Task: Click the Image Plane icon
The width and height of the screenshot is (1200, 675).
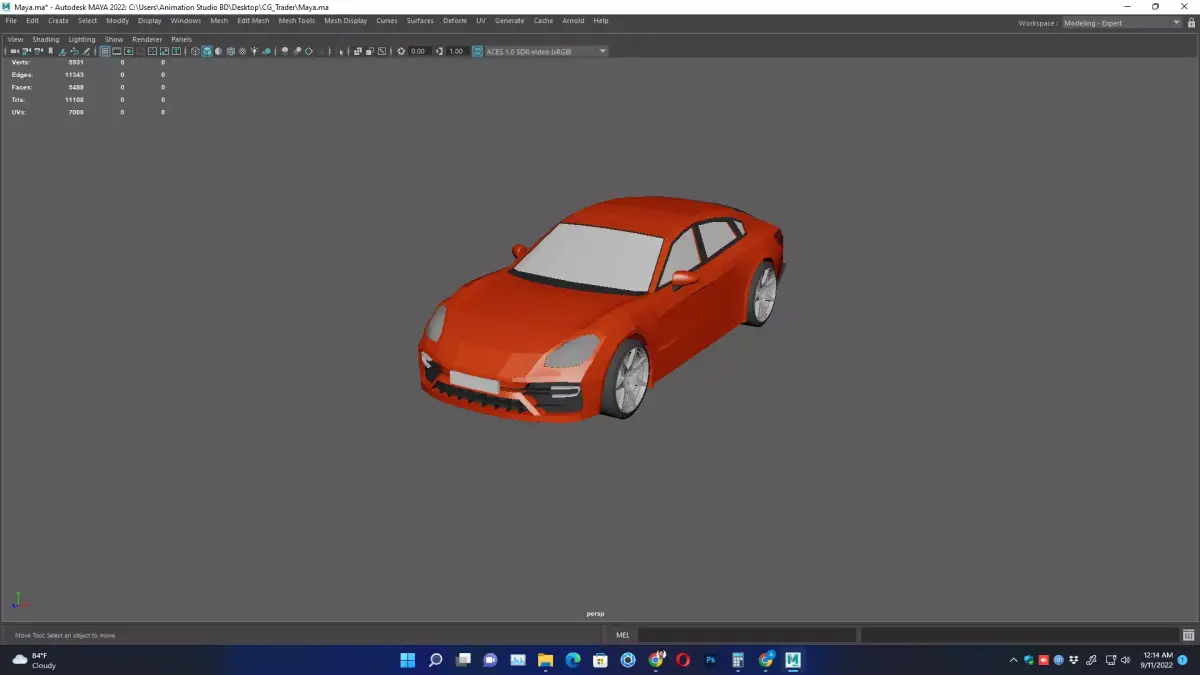Action: [62, 51]
